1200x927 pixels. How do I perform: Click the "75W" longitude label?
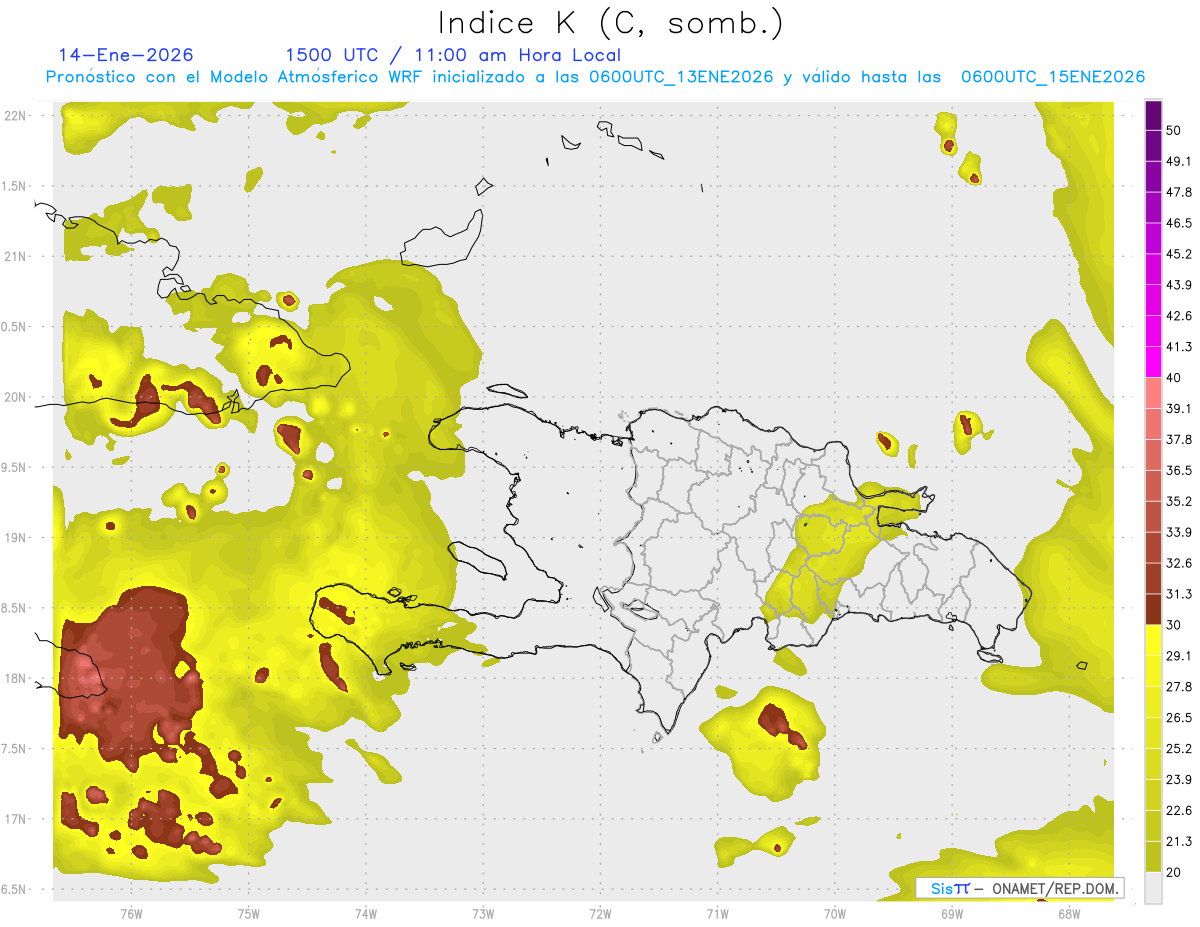[249, 913]
